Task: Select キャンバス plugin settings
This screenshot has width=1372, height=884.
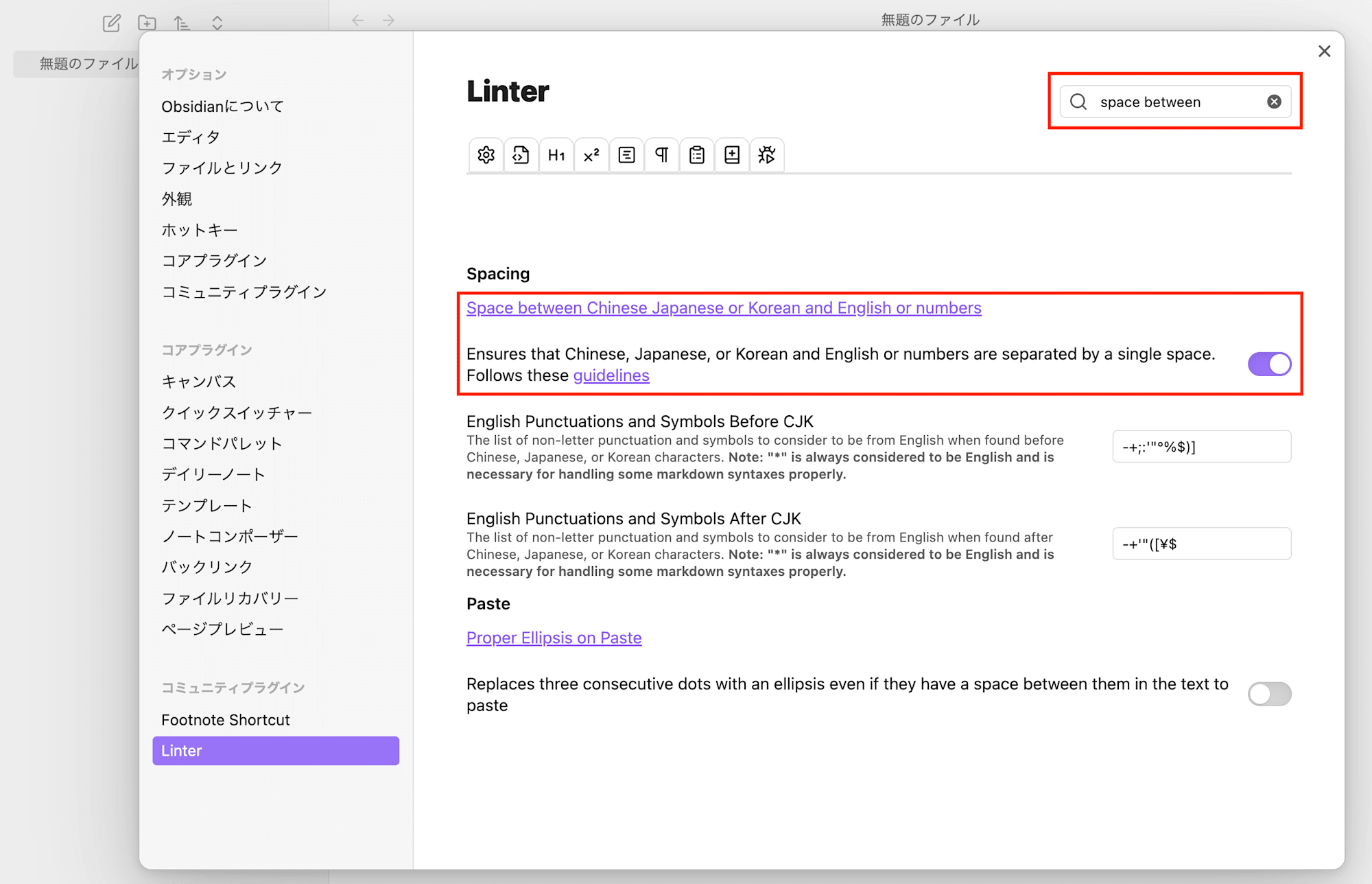Action: pyautogui.click(x=199, y=382)
